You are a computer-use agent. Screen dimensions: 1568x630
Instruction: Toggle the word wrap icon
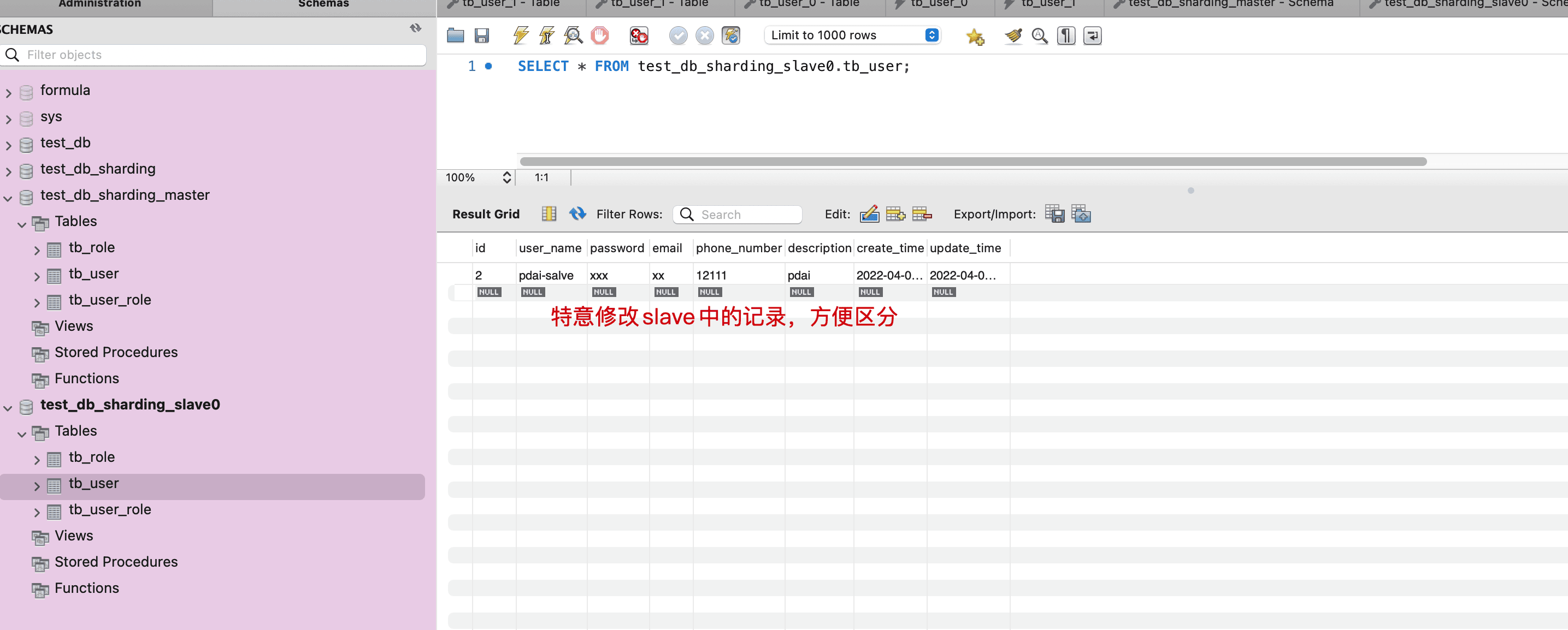pos(1093,36)
